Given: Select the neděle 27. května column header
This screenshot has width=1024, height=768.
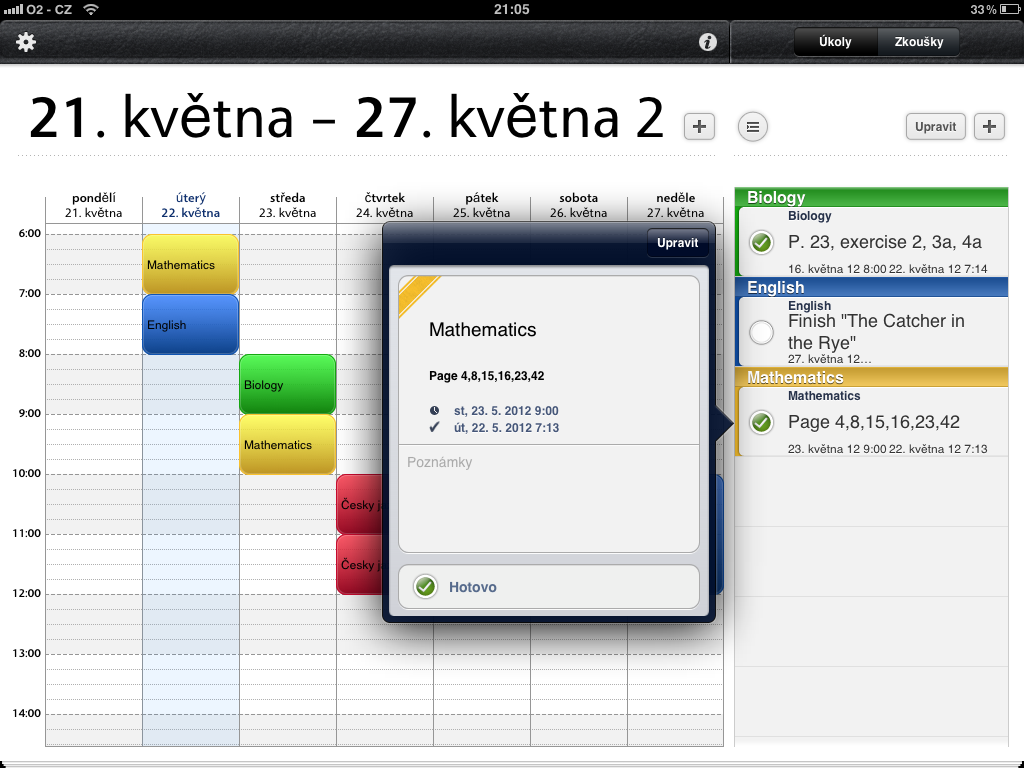Looking at the screenshot, I should [675, 205].
